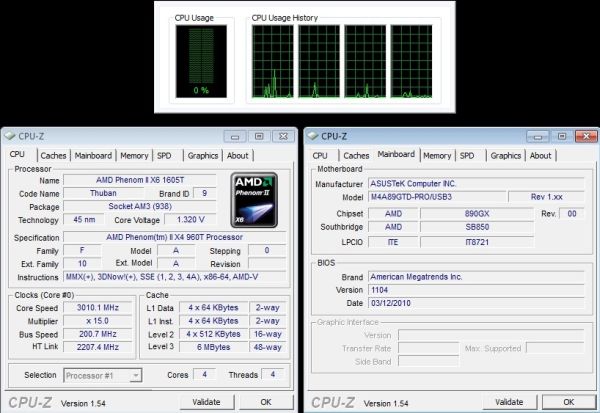Click the Bus Speed value 200.7 MHz
Viewport: 600px width, 413px height.
point(98,334)
